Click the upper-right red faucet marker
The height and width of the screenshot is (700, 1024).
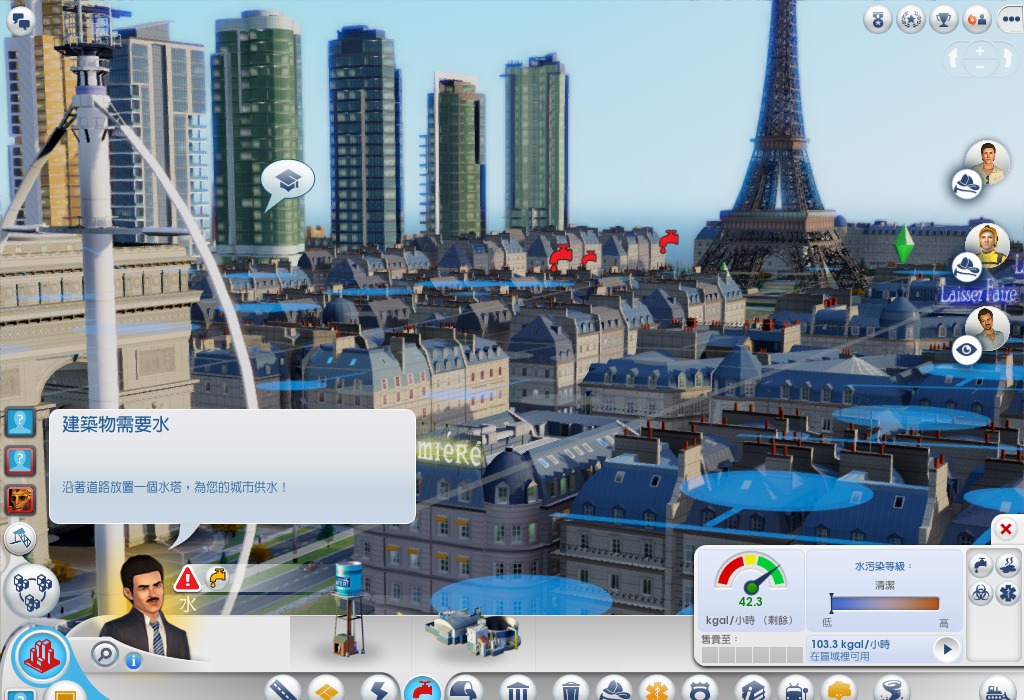[669, 240]
